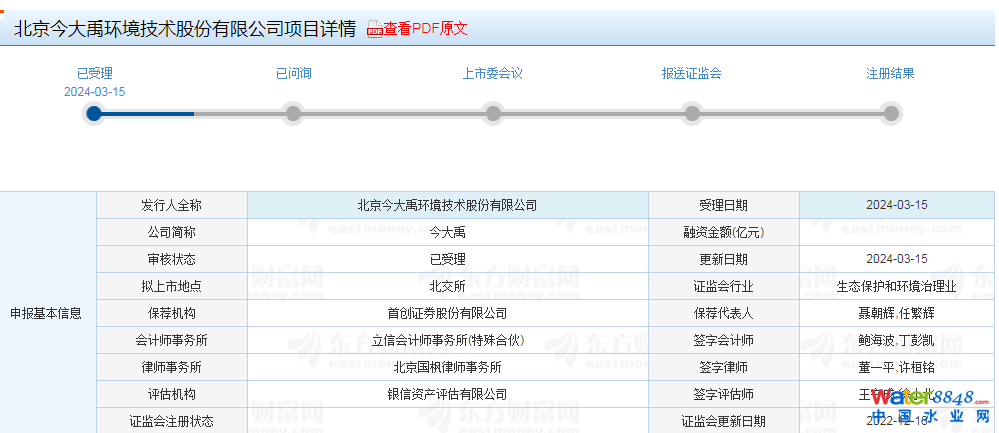This screenshot has width=999, height=433.
Task: Click the 融资金额(亿元) label cell
Action: 724,232
